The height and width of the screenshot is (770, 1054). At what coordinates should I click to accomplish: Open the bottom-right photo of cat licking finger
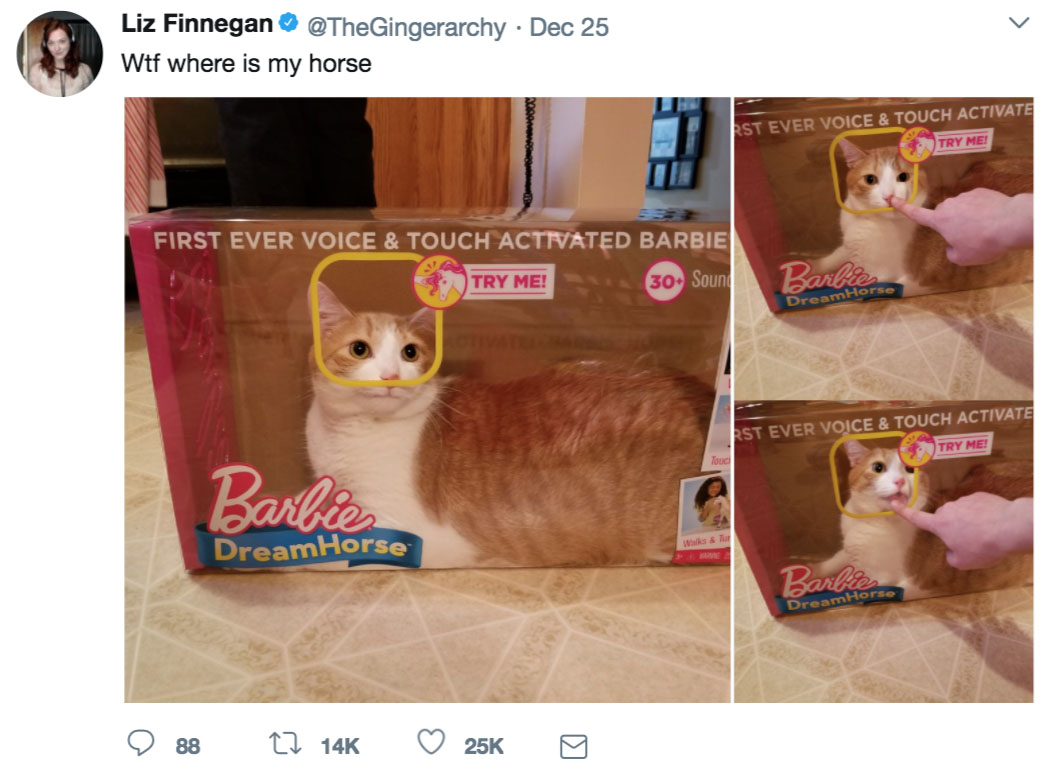[883, 553]
